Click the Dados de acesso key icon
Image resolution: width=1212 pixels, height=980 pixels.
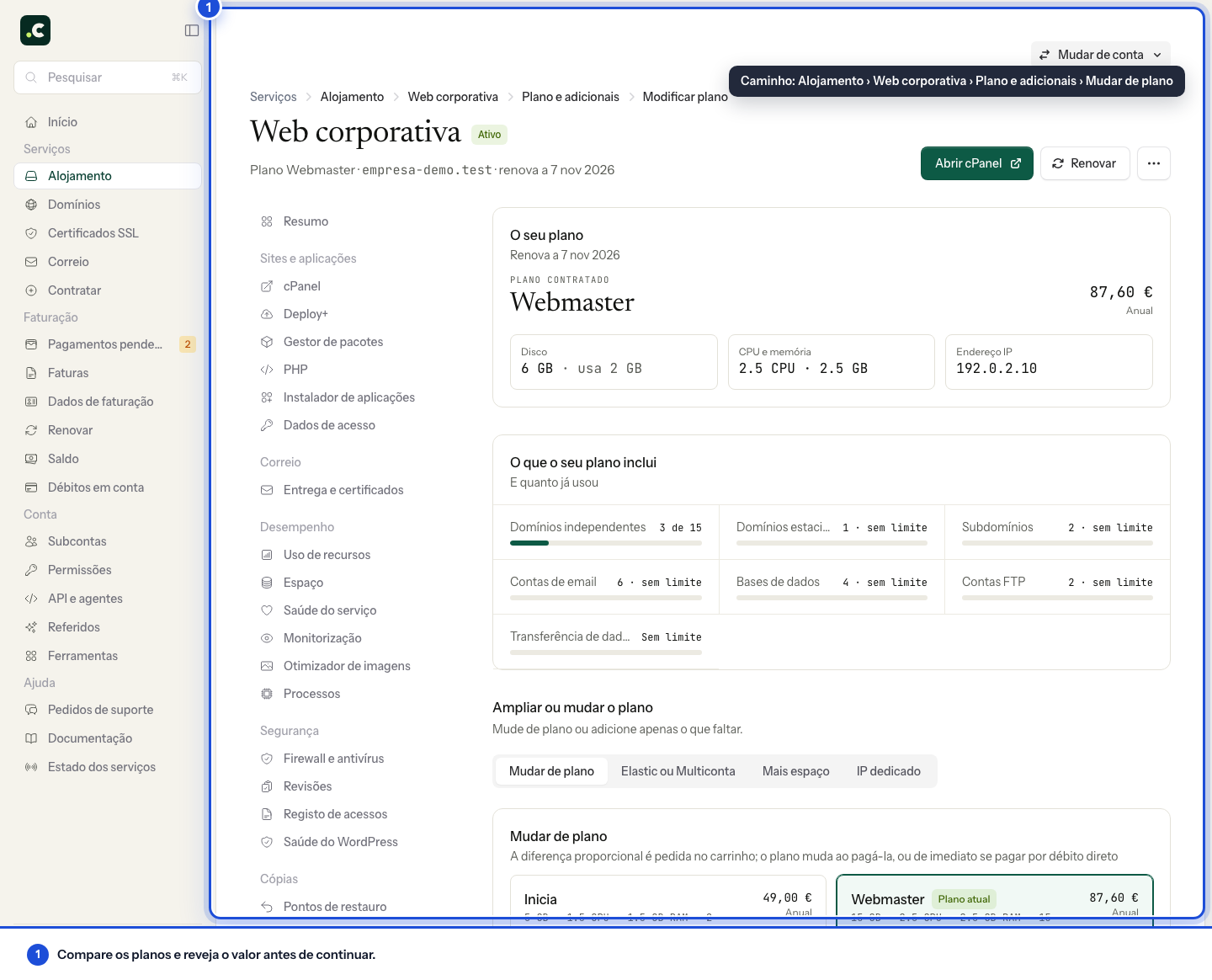[x=267, y=425]
